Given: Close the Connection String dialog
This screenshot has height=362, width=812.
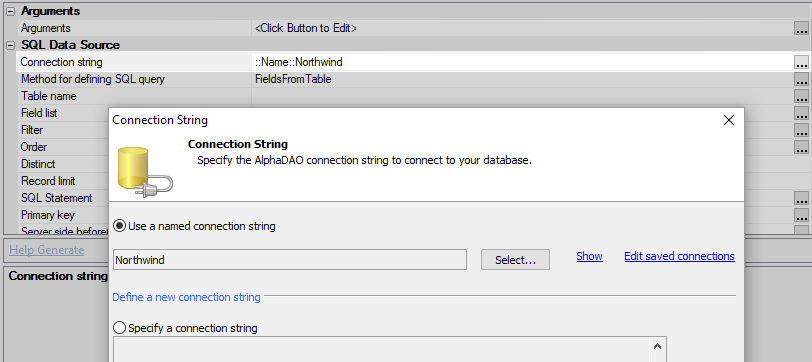Looking at the screenshot, I should 729,120.
